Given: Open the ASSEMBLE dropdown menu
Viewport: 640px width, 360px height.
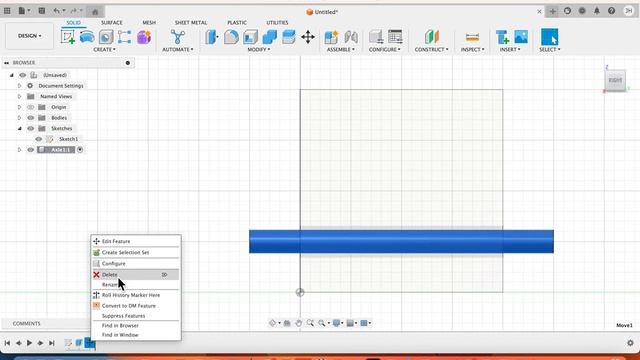Looking at the screenshot, I should [340, 49].
